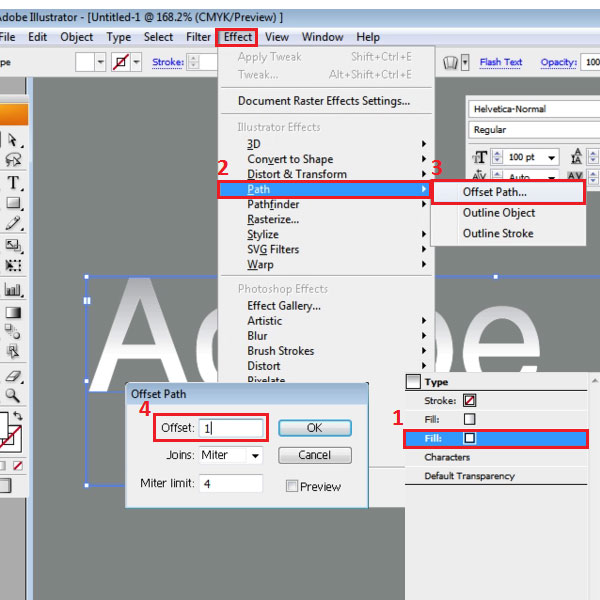This screenshot has height=600, width=600.
Task: Select the Scale tool
Action: (x=13, y=245)
